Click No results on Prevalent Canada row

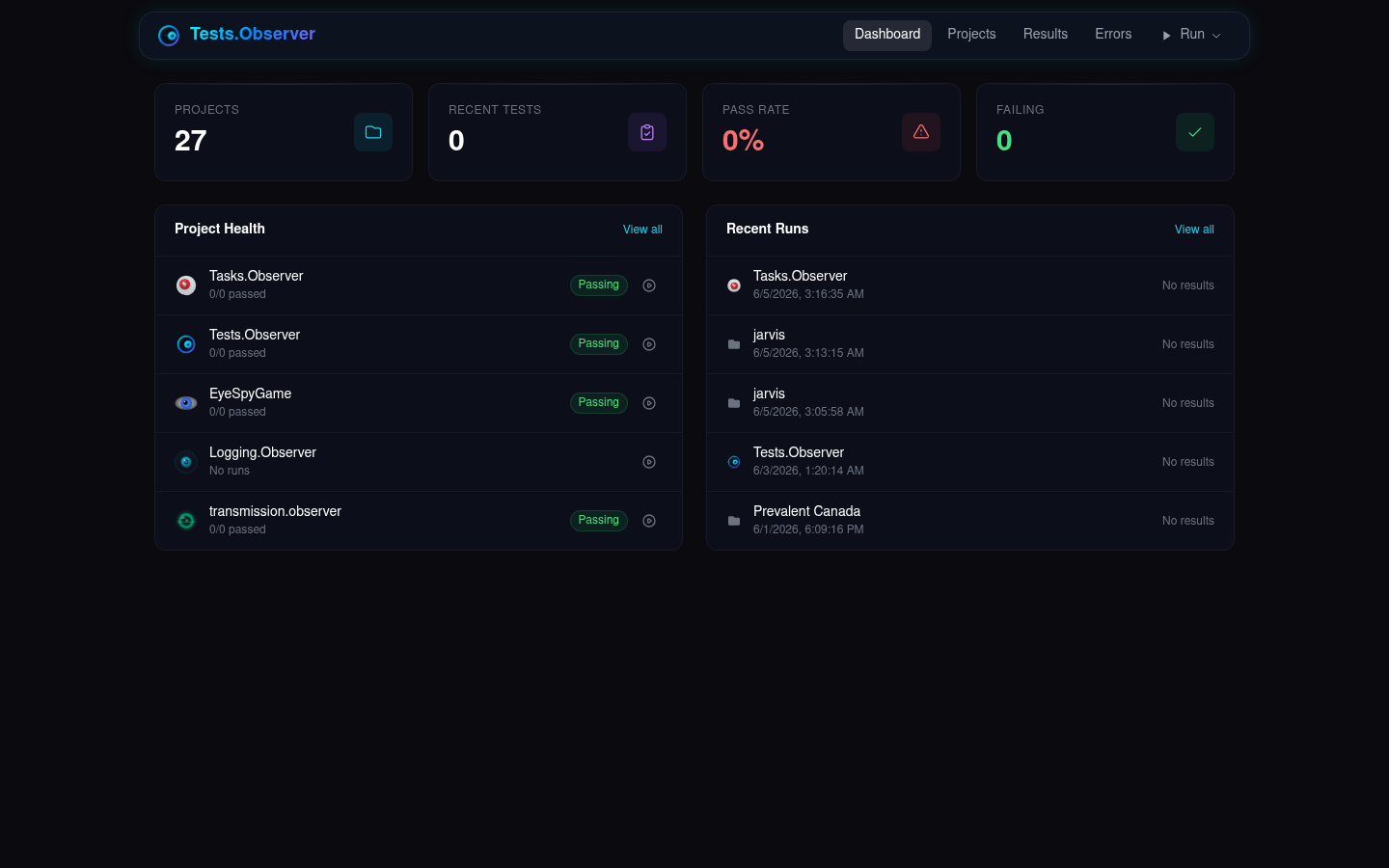[x=1188, y=521]
